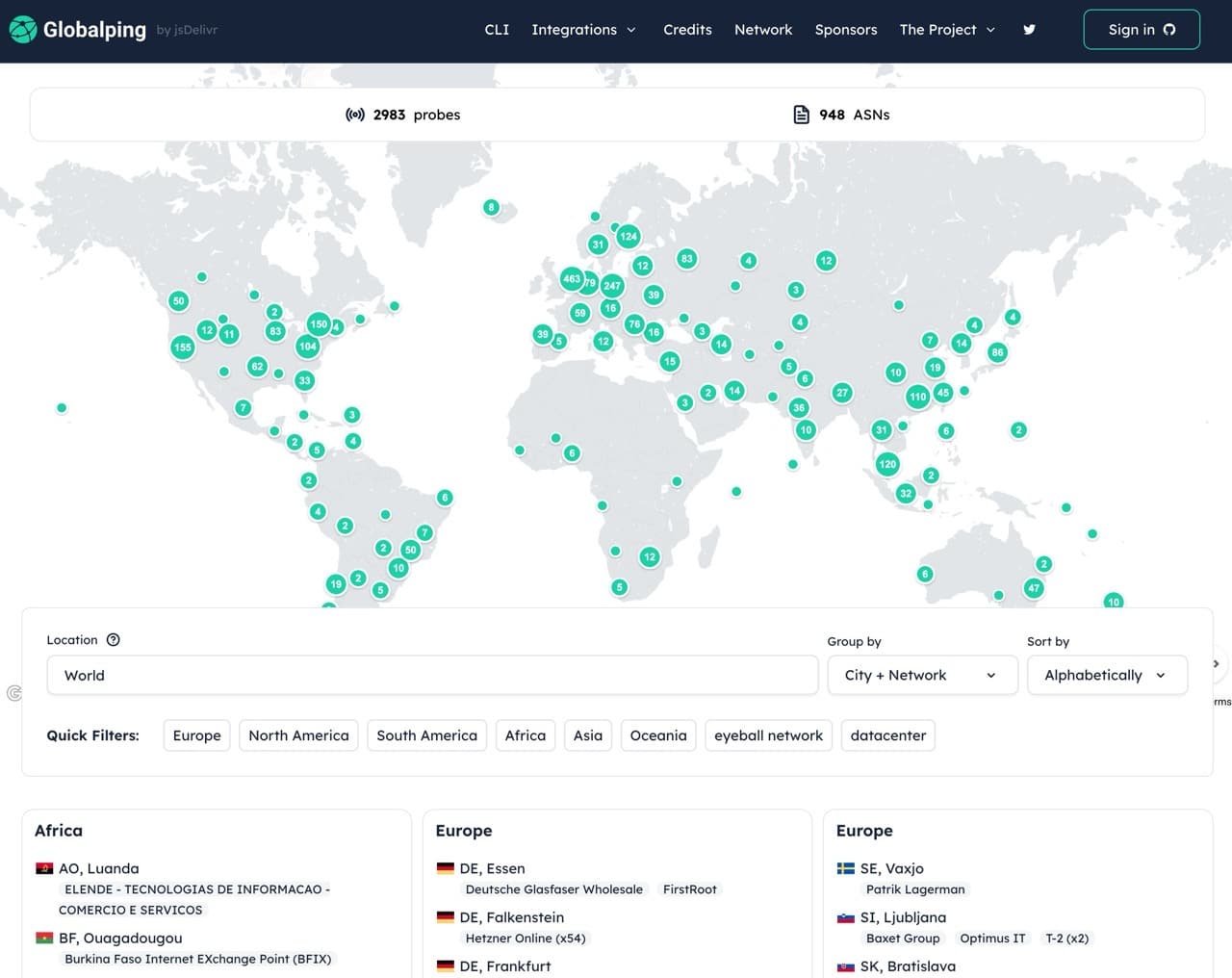Screen dimensions: 1232x978
Task: Toggle the Europe quick filter
Action: [x=196, y=735]
